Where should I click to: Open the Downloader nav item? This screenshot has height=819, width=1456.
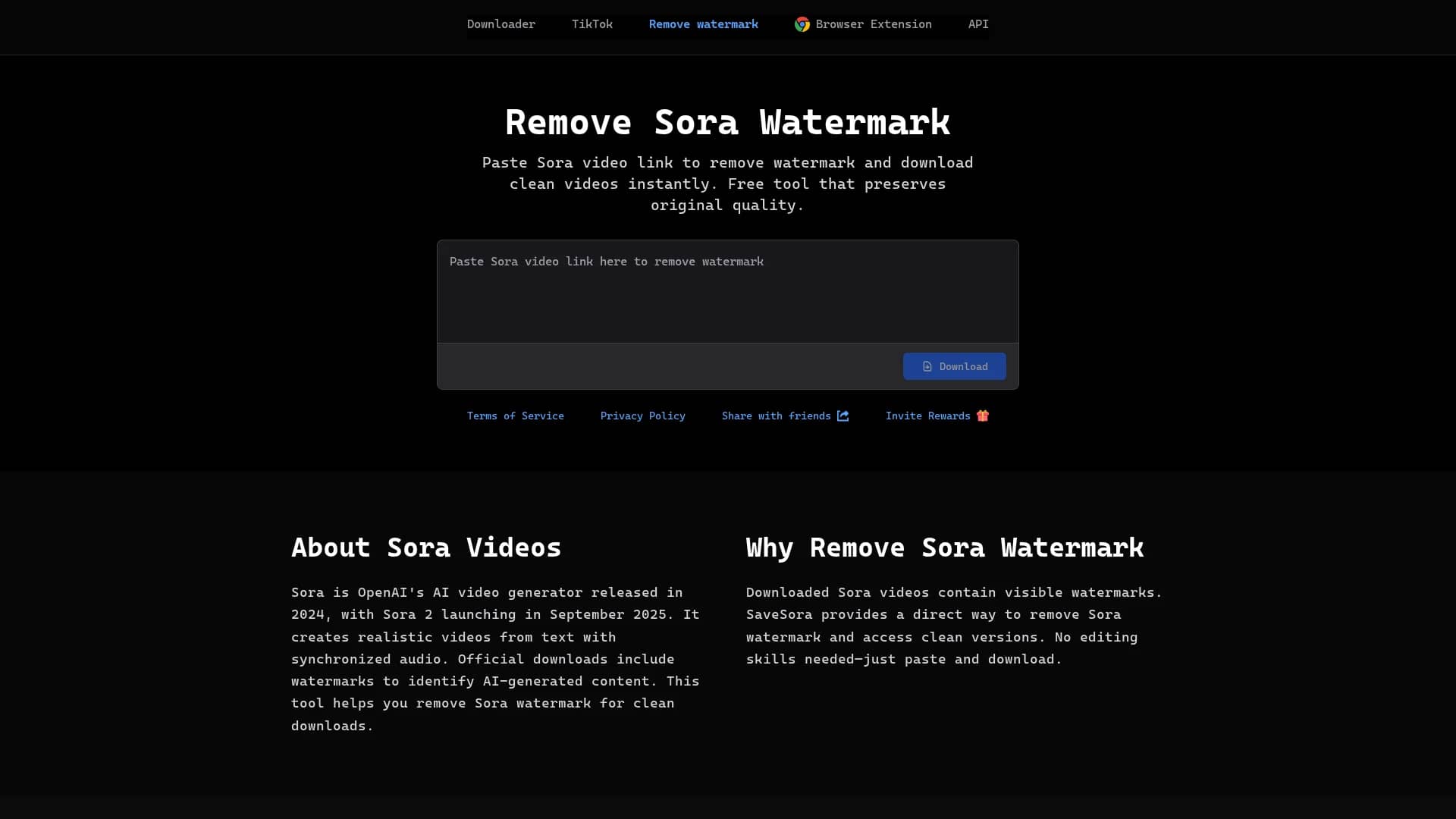point(500,24)
